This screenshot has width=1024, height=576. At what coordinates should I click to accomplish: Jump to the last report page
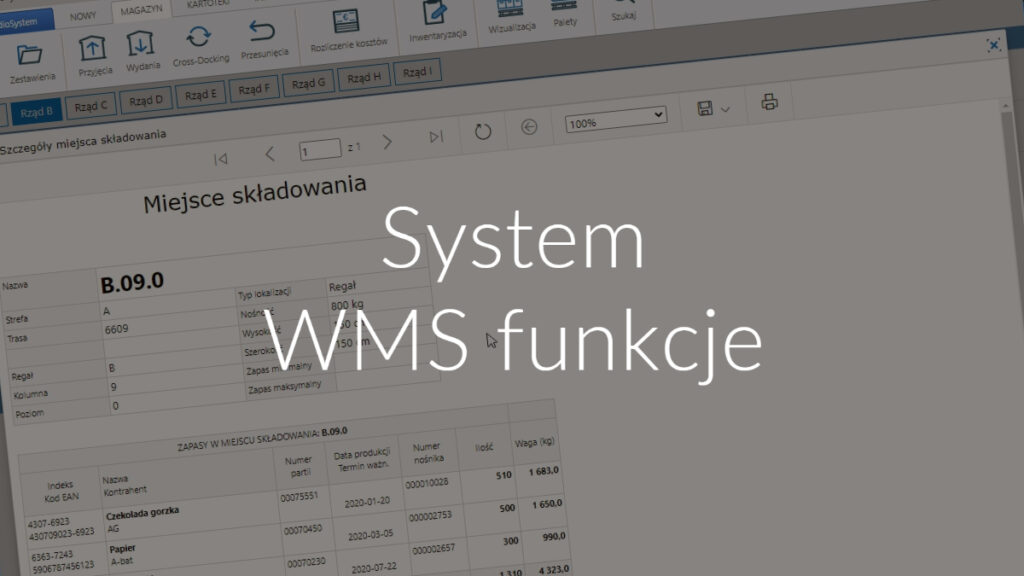pyautogui.click(x=436, y=136)
